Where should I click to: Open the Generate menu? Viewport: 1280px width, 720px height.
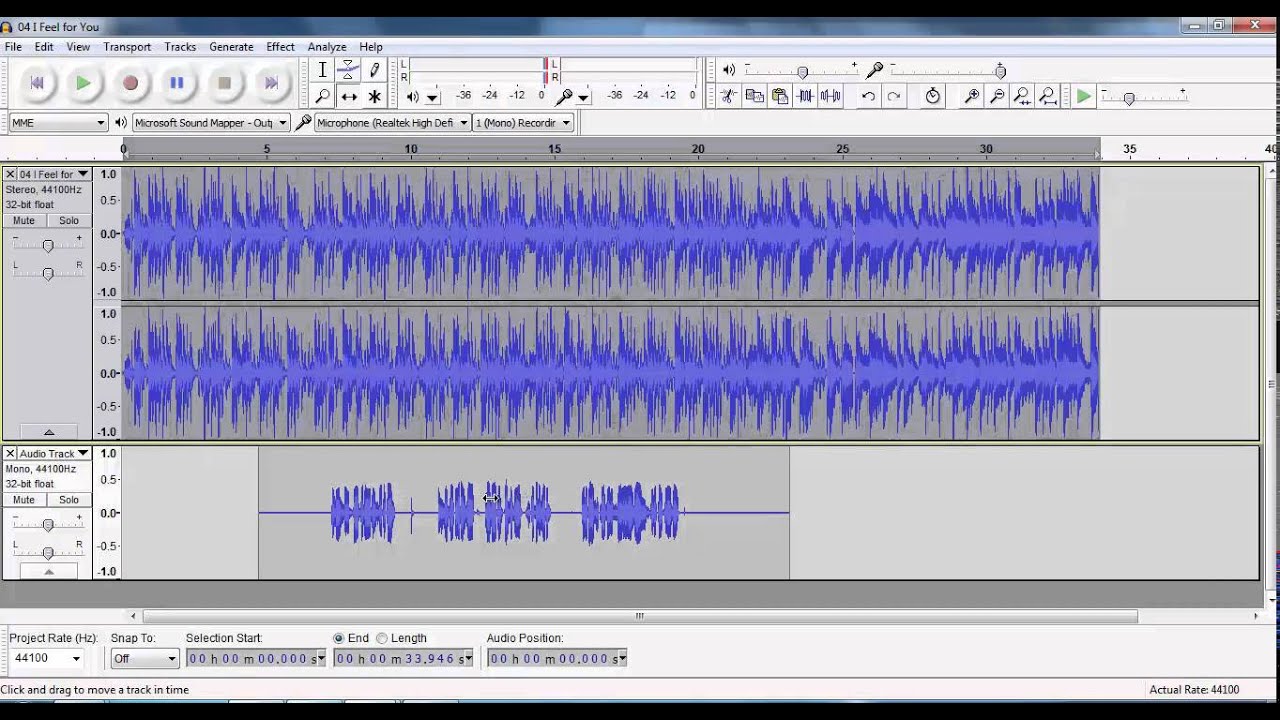coord(231,47)
